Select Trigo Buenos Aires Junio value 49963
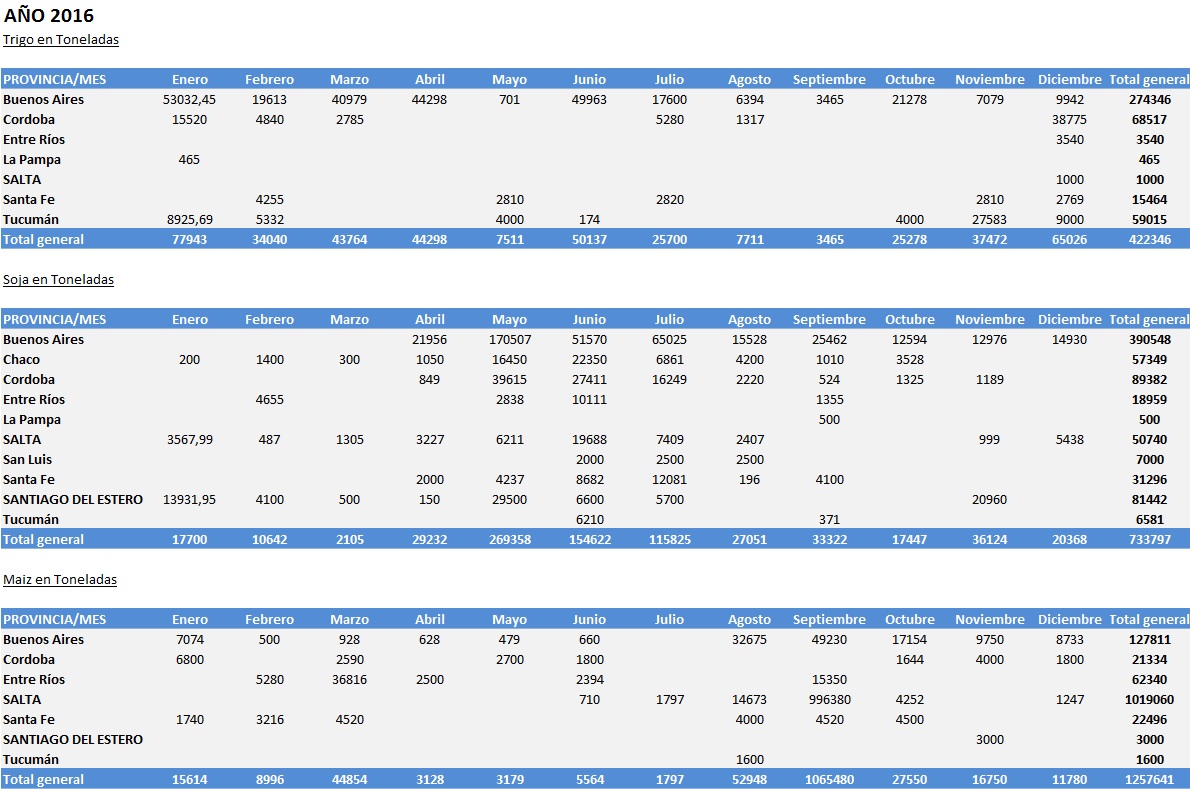Viewport: 1190px width, 789px height. pyautogui.click(x=590, y=99)
